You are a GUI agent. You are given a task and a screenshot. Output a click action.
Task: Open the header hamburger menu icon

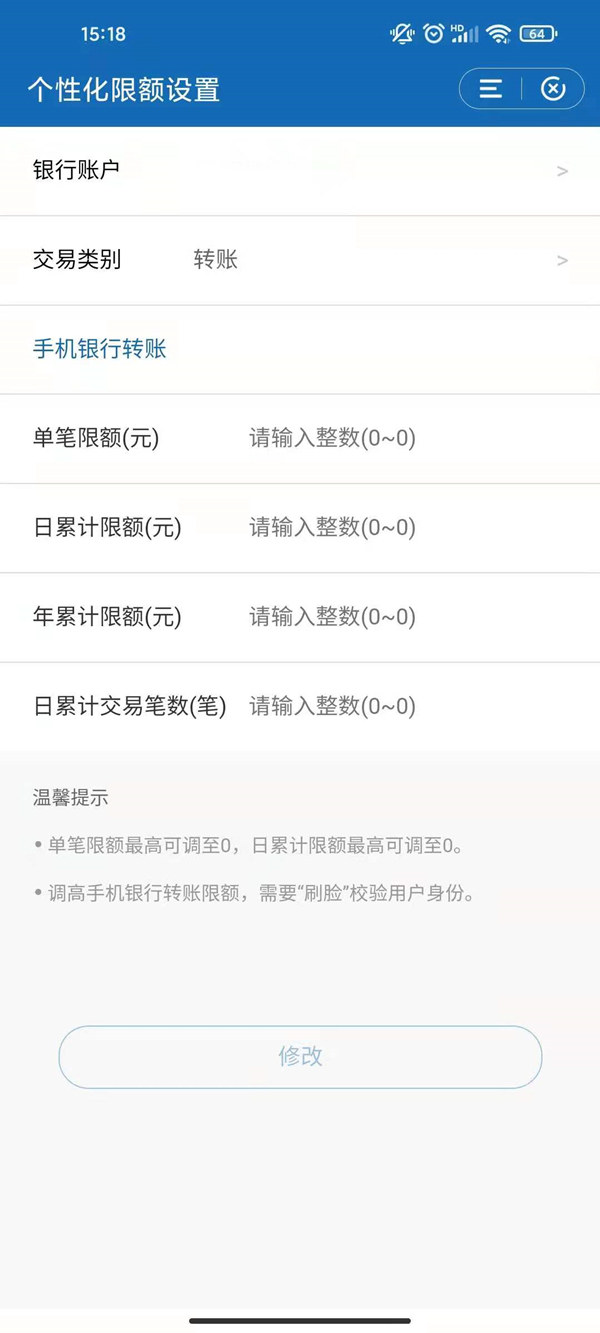[x=490, y=89]
